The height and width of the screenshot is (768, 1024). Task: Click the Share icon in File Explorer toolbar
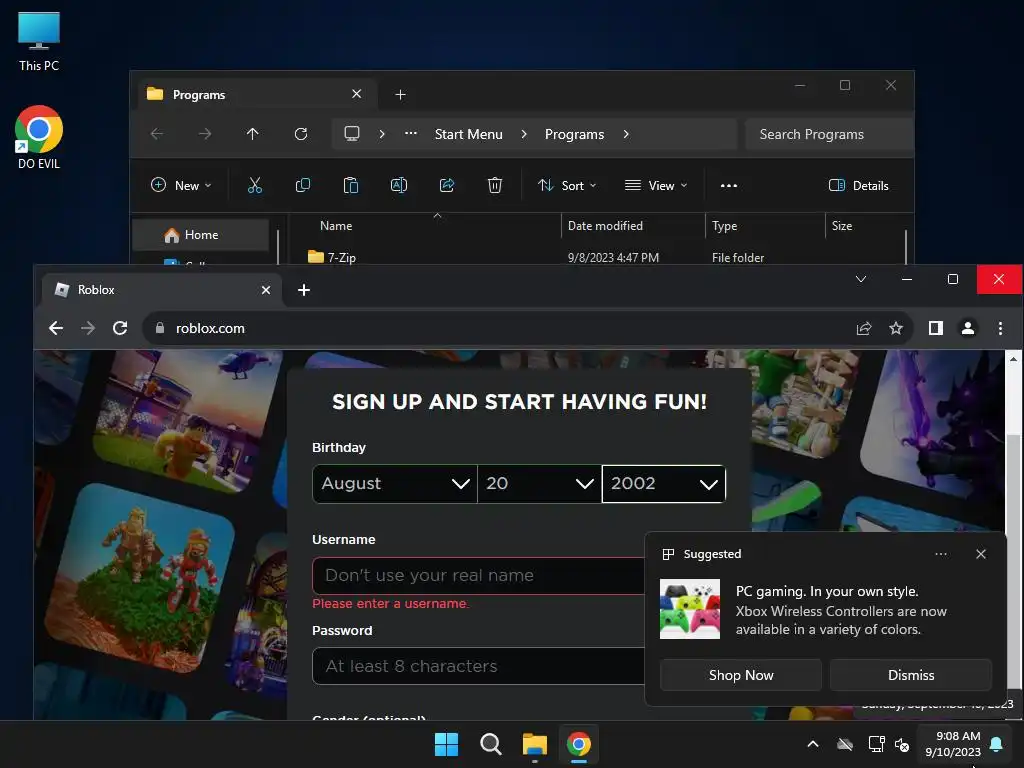(447, 185)
